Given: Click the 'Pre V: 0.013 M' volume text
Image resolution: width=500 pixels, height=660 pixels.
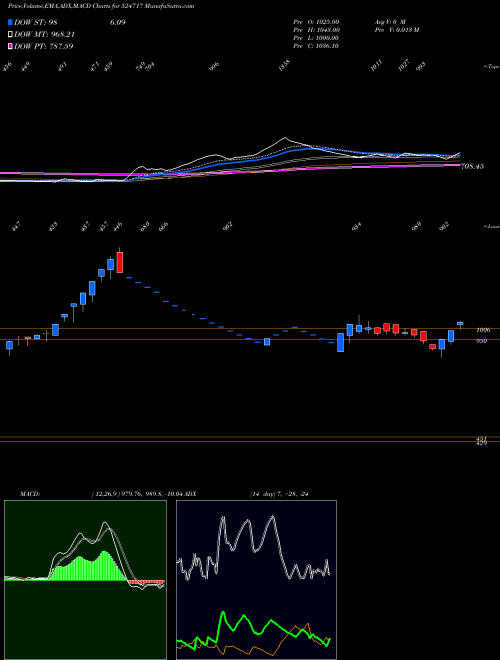Looking at the screenshot, I should pyautogui.click(x=396, y=30).
